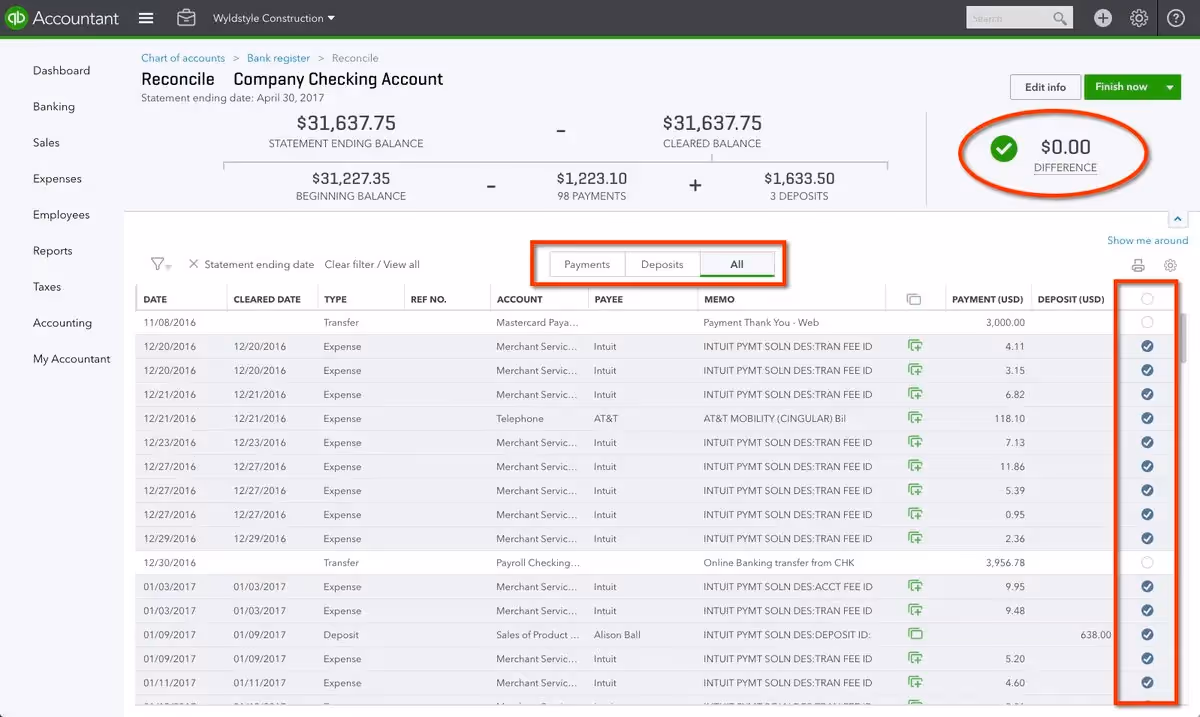1200x717 pixels.
Task: Uncheck the cleared checkbox for the AT&T Telephone expense
Action: coord(1145,418)
